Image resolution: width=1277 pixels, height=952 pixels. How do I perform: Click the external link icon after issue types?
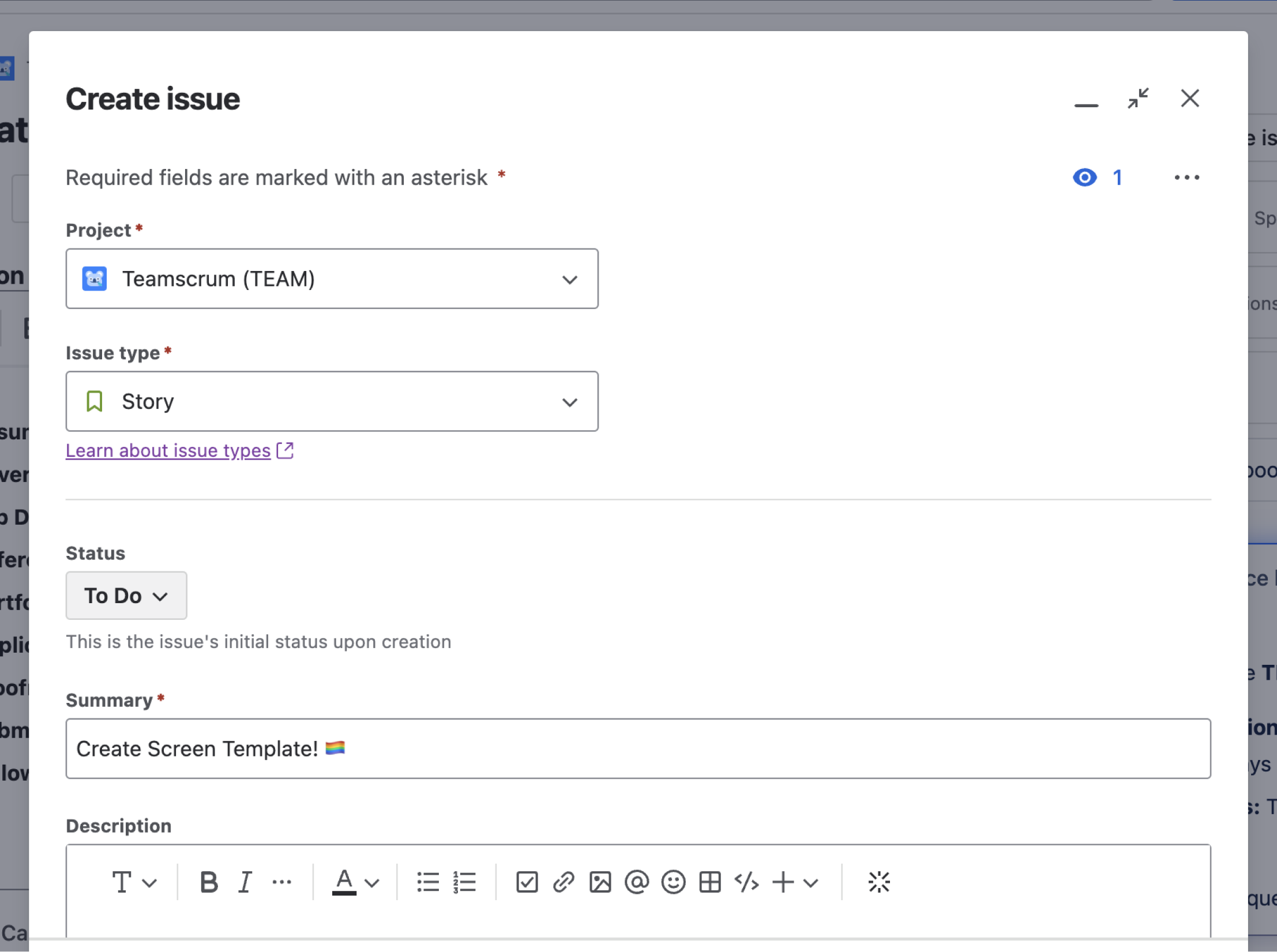click(x=285, y=450)
